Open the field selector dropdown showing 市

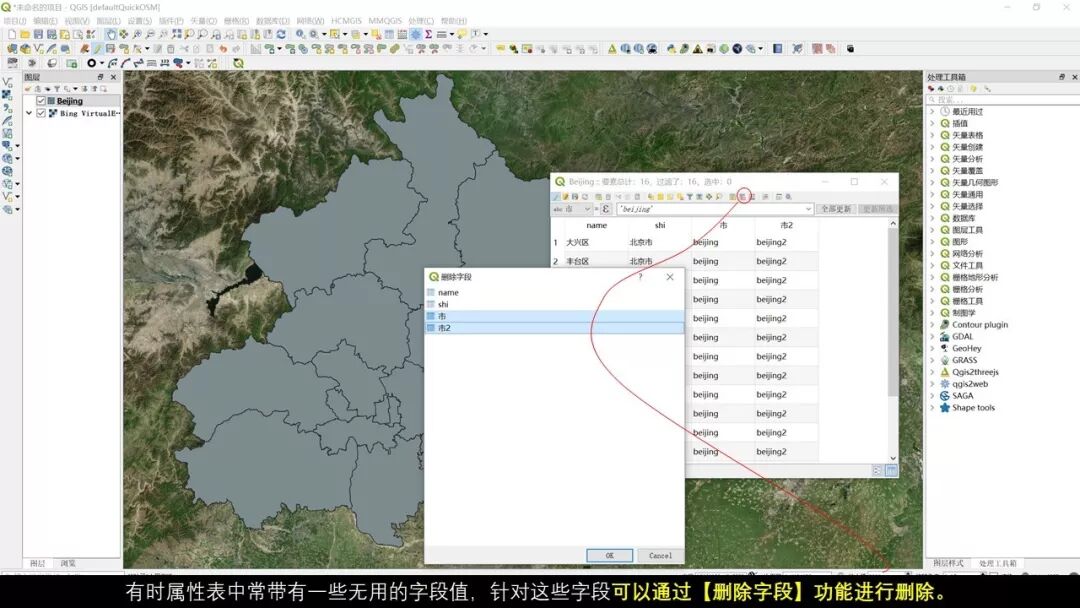pyautogui.click(x=572, y=209)
